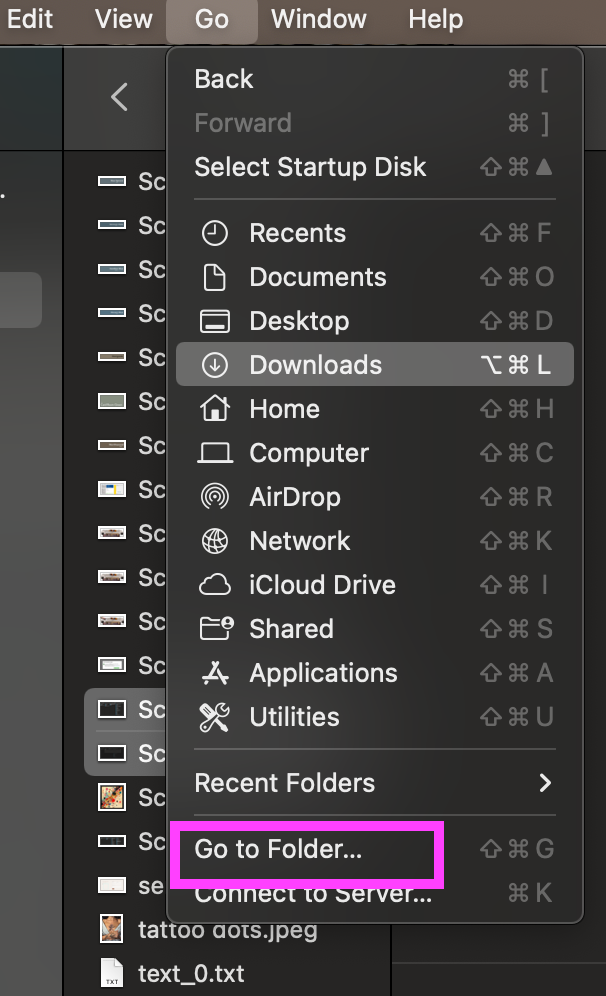
Task: Click the Shared folder icon
Action: pos(215,629)
